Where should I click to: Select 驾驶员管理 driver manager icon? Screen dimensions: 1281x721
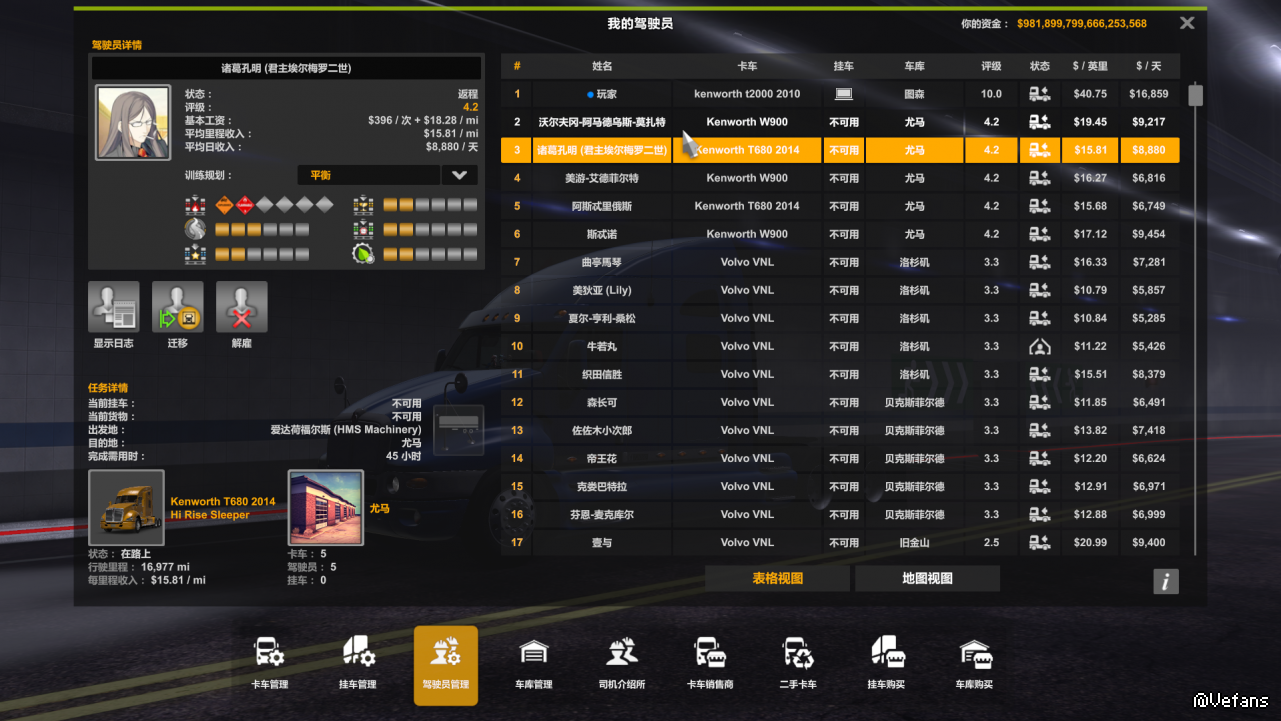point(446,665)
